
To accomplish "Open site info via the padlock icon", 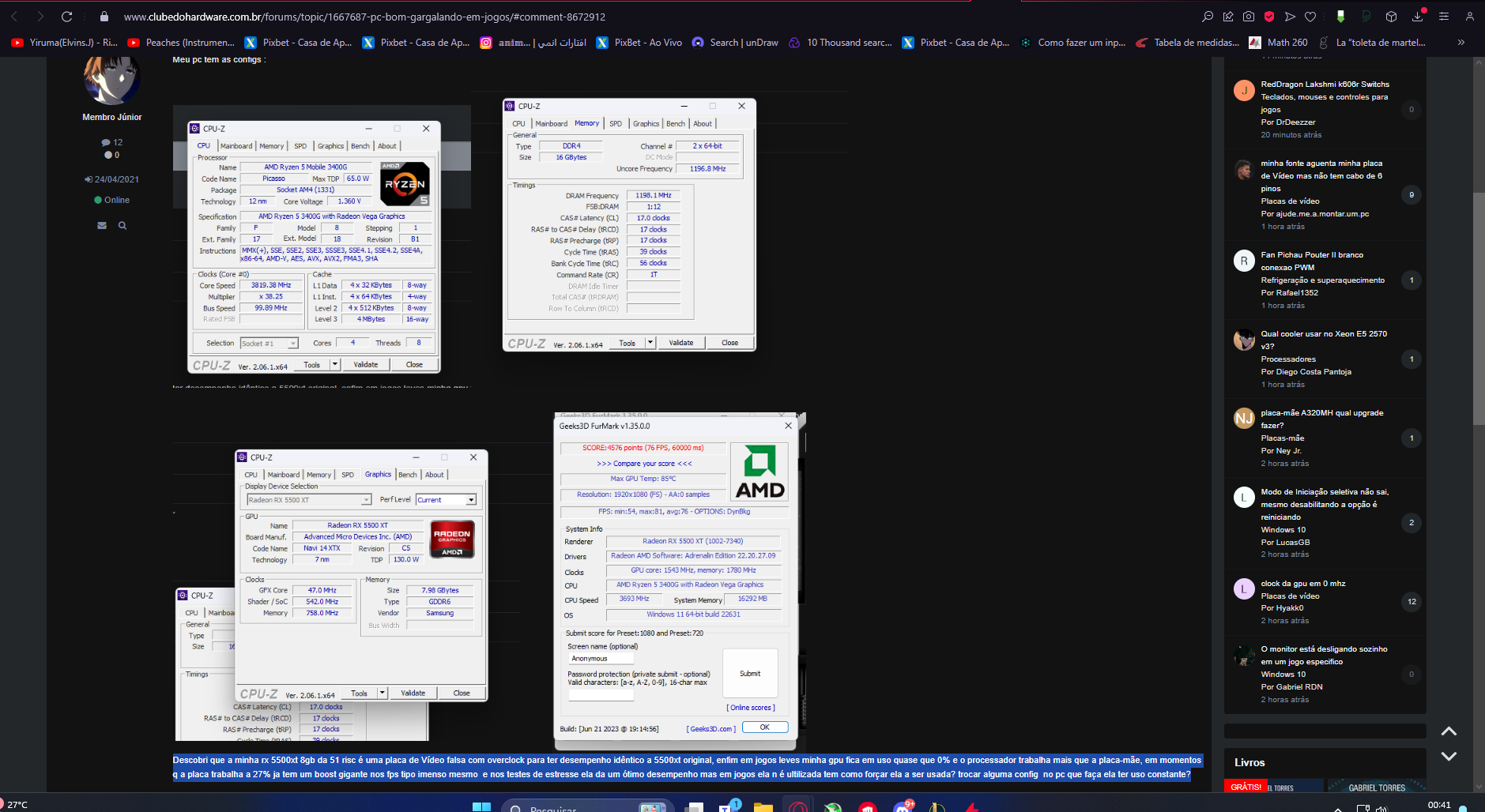I will coord(104,17).
